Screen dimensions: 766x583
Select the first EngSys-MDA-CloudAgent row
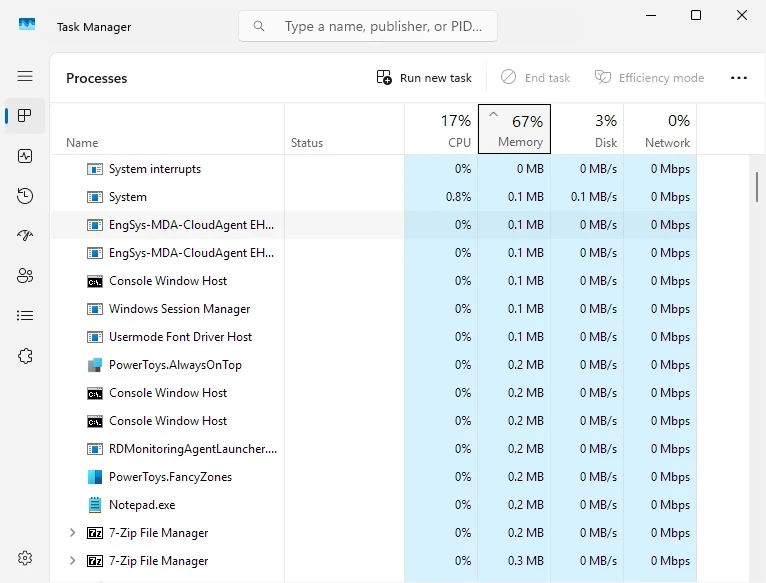click(374, 225)
